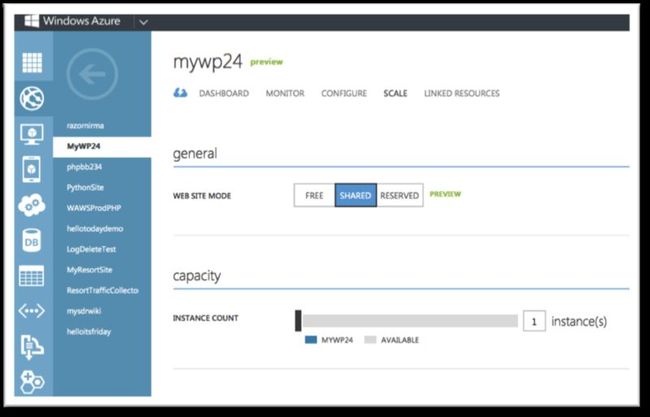Click the mywp24 page title

(208, 62)
